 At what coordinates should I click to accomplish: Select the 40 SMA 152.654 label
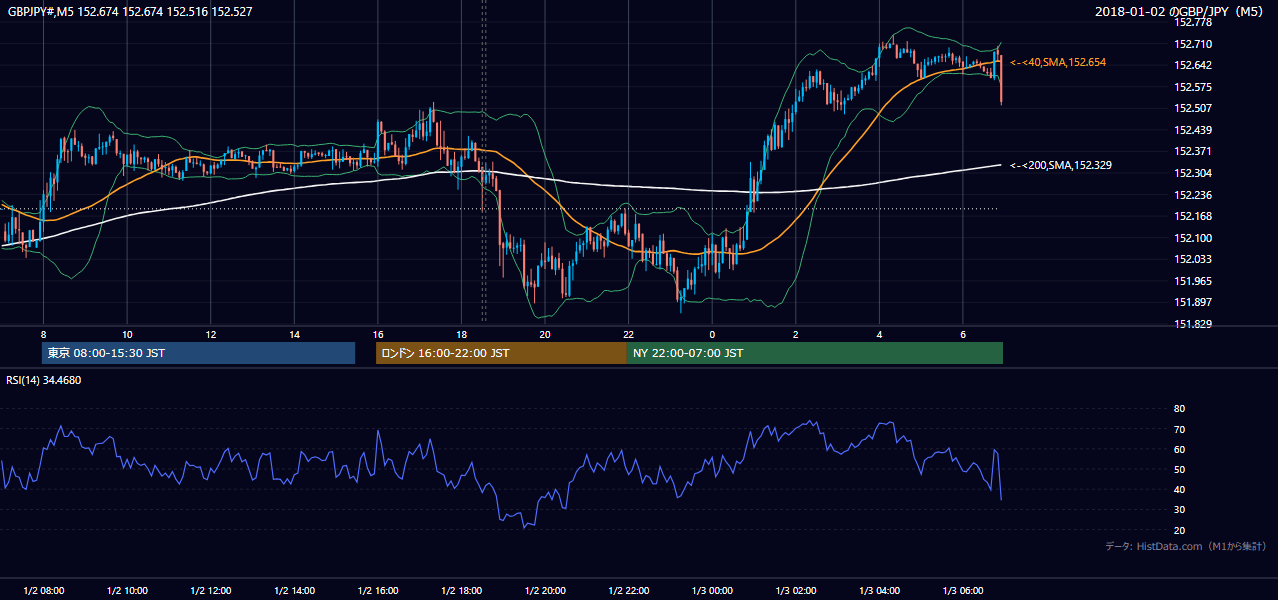(x=1058, y=62)
